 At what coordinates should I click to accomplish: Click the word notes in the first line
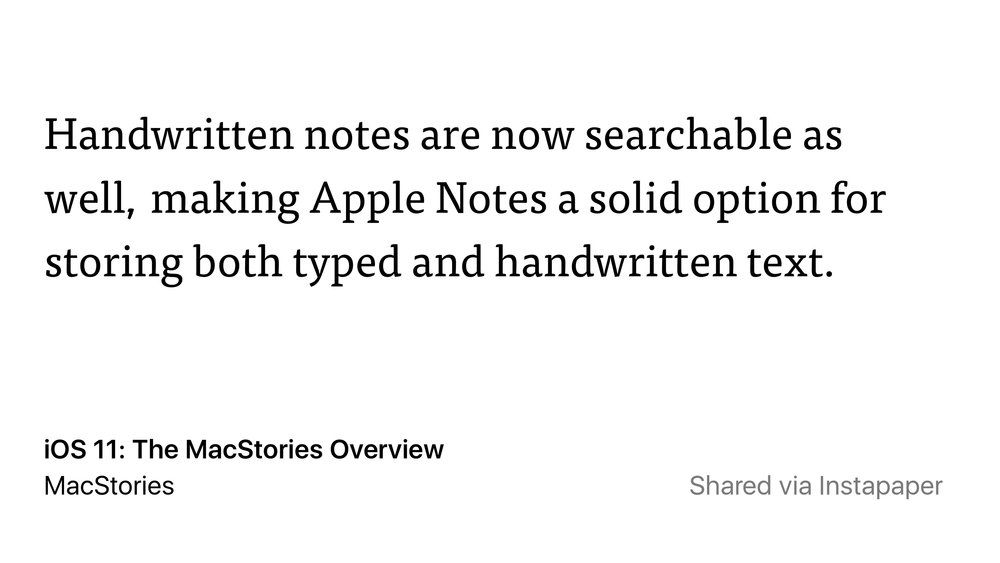[x=357, y=137]
